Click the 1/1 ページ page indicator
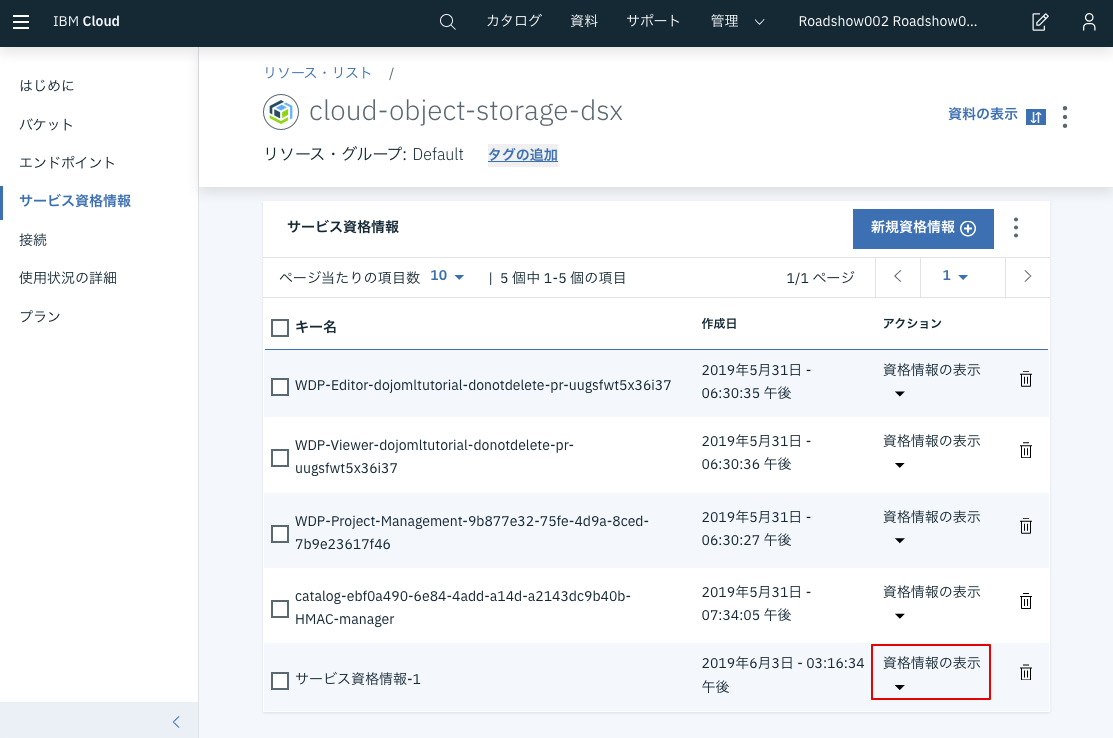The height and width of the screenshot is (738, 1113). pos(820,278)
